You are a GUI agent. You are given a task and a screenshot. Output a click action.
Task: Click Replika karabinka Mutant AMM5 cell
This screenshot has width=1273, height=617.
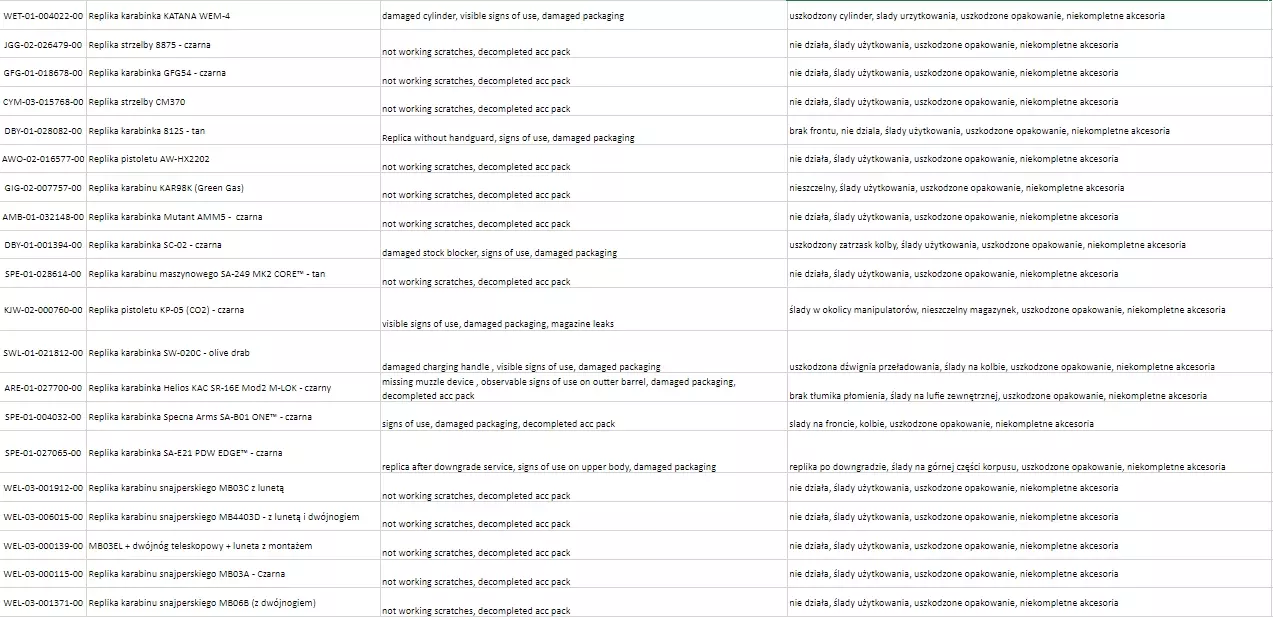pos(175,217)
